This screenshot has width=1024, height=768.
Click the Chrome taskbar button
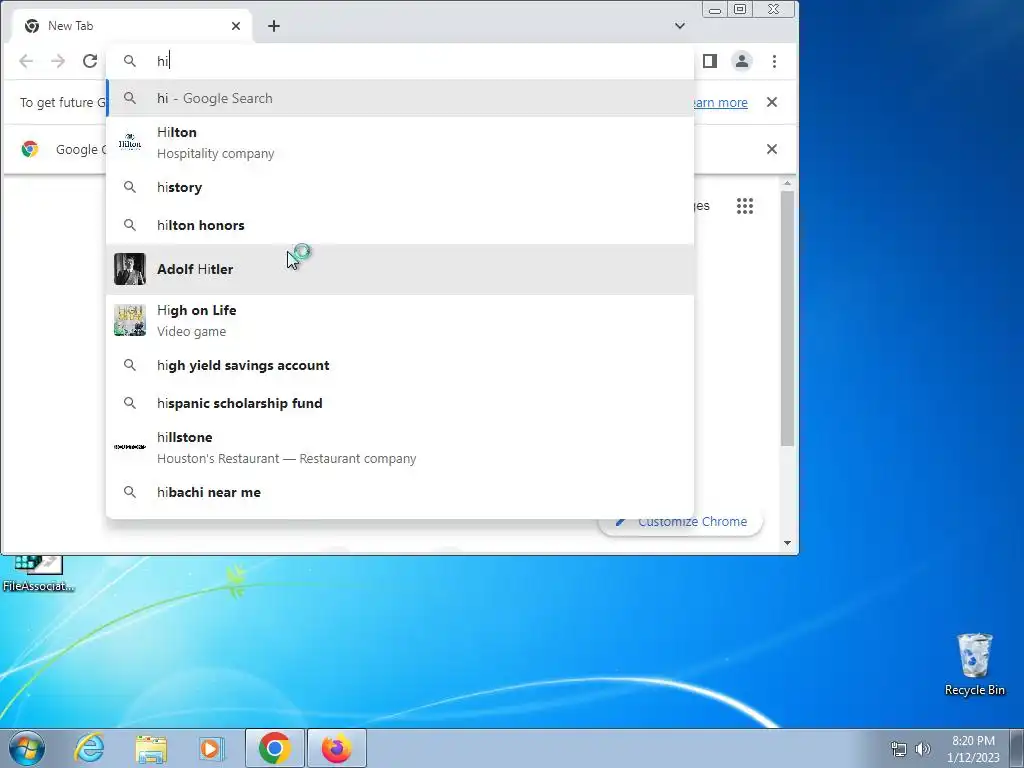pyautogui.click(x=275, y=749)
